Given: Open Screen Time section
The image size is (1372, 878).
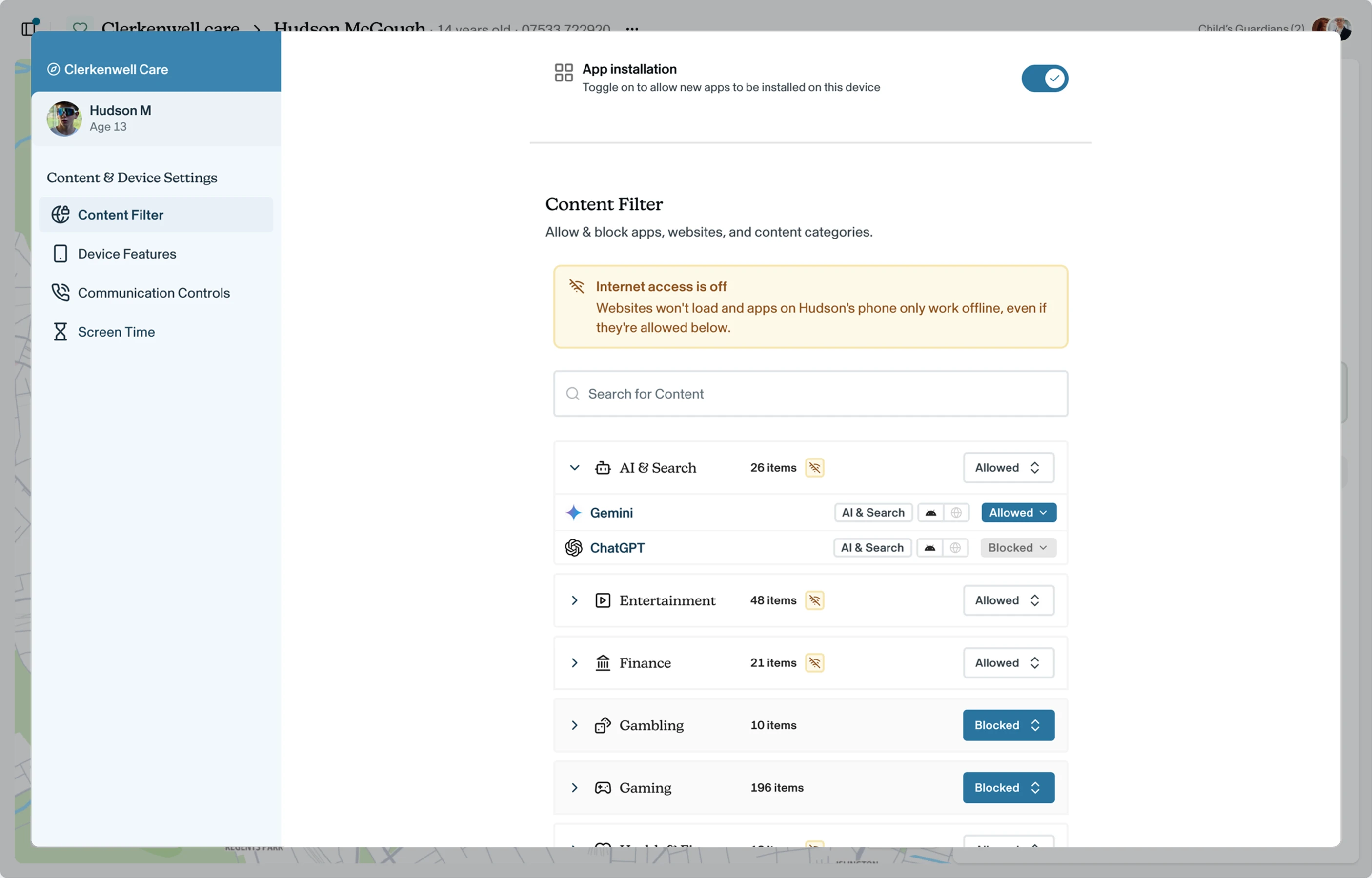Looking at the screenshot, I should (156, 332).
